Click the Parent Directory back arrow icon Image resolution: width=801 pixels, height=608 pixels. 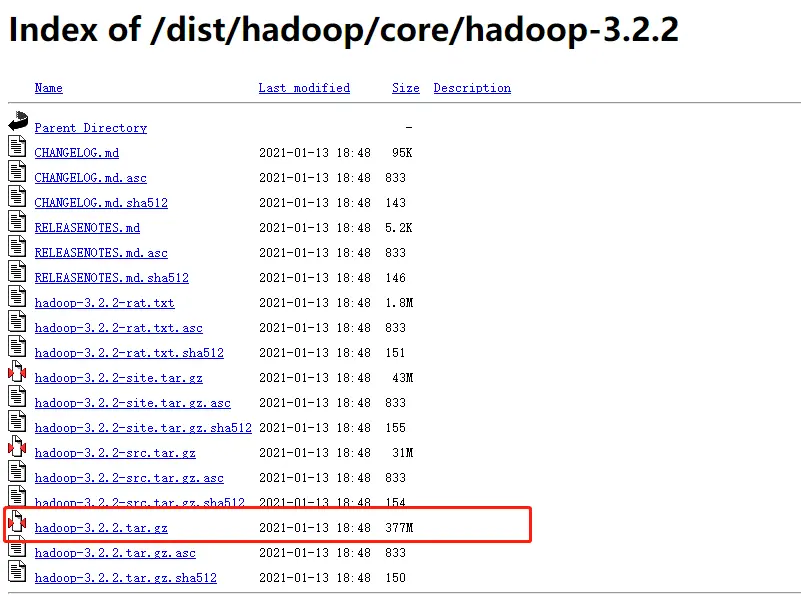tap(17, 122)
